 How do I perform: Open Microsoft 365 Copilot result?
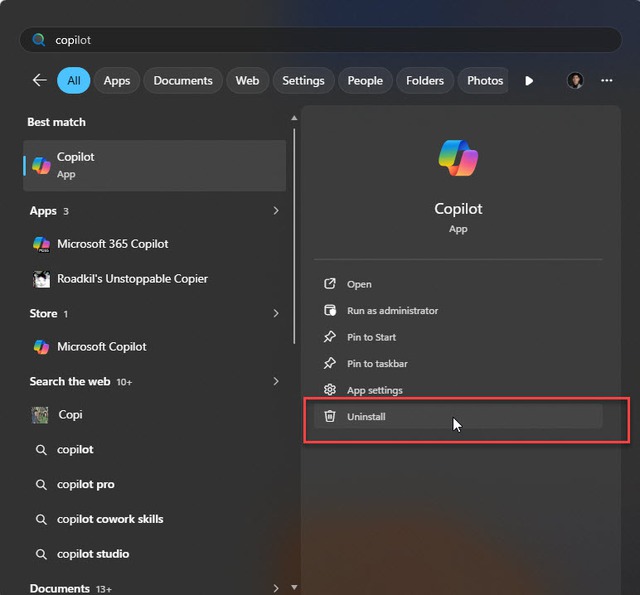(154, 244)
